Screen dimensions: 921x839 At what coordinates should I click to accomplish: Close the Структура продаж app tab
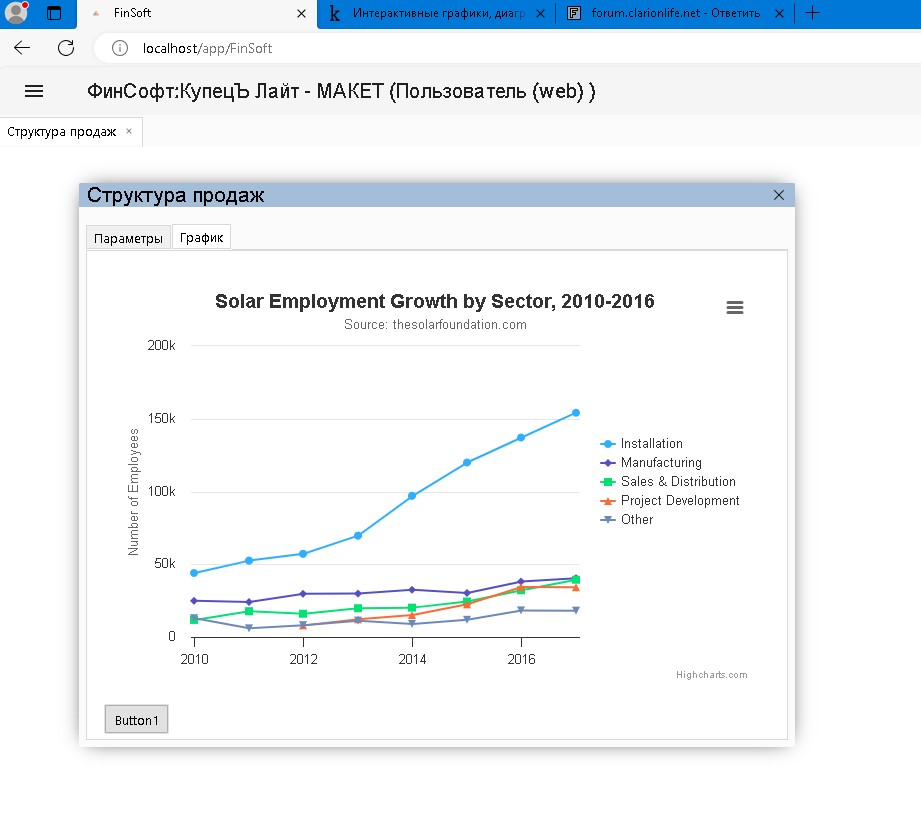click(129, 131)
